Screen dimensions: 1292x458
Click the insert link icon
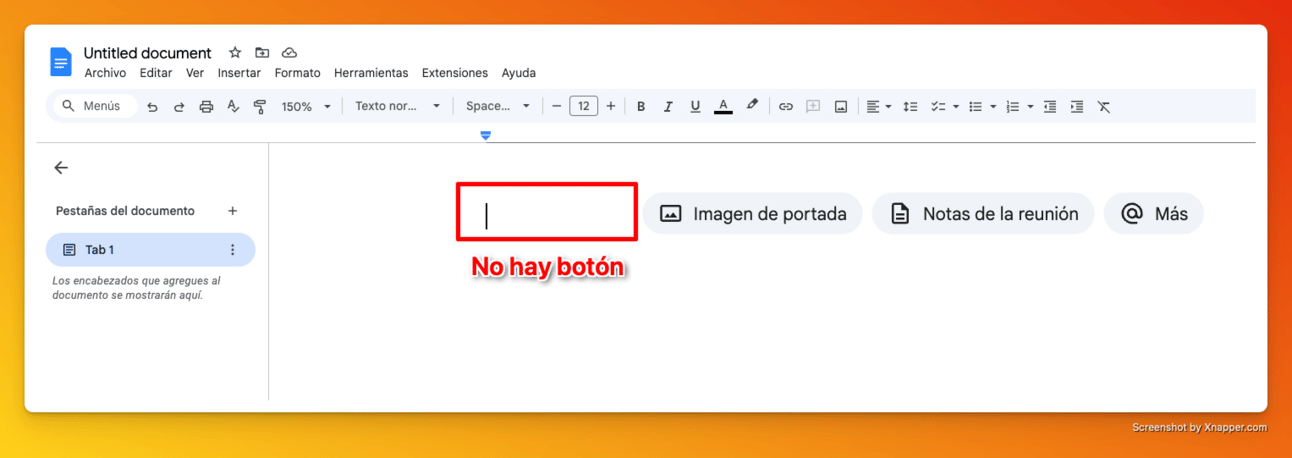(x=786, y=106)
